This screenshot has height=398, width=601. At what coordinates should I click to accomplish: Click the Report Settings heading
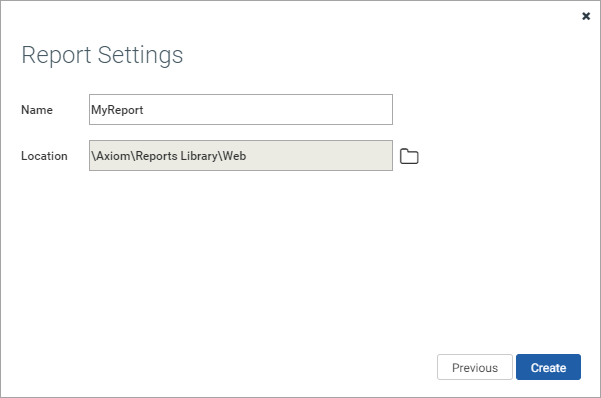tap(102, 55)
